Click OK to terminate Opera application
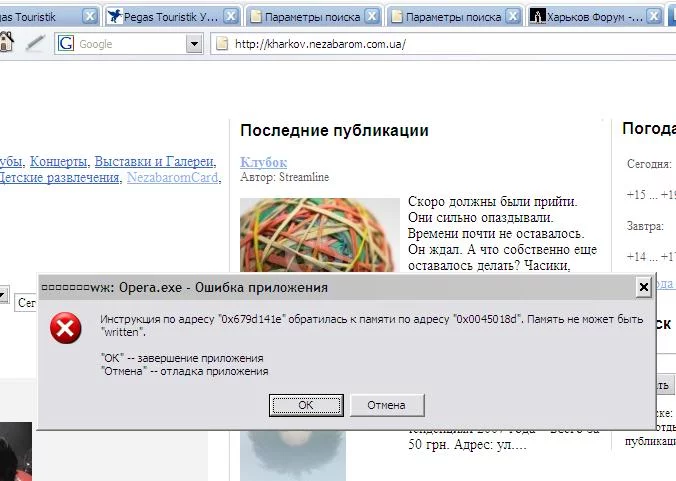This screenshot has width=676, height=481. [x=306, y=405]
